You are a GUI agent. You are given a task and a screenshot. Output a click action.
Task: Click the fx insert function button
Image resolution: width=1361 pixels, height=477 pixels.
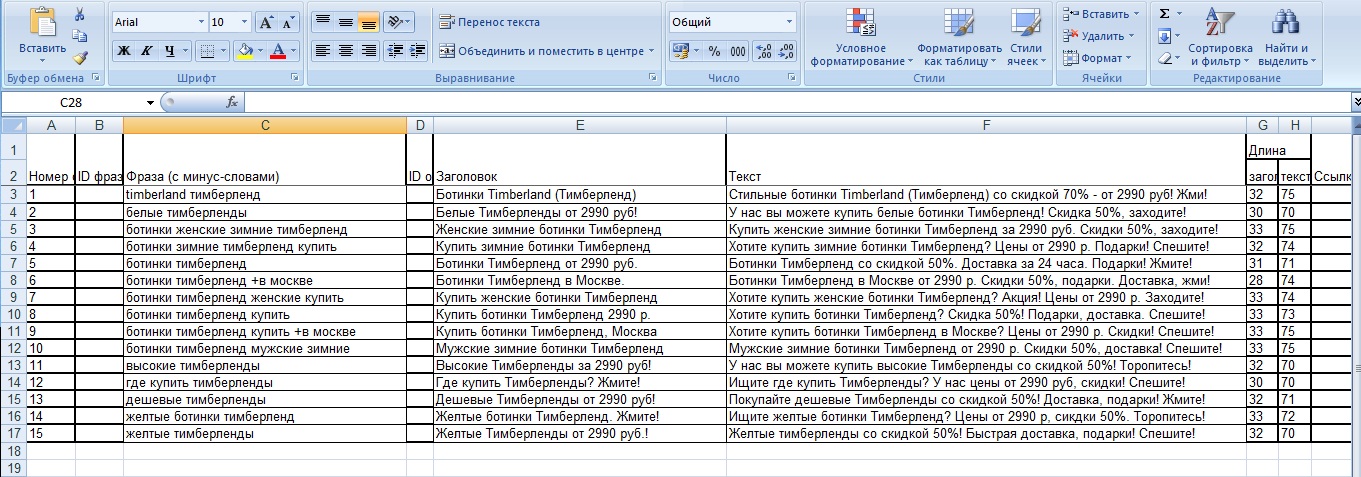(232, 102)
